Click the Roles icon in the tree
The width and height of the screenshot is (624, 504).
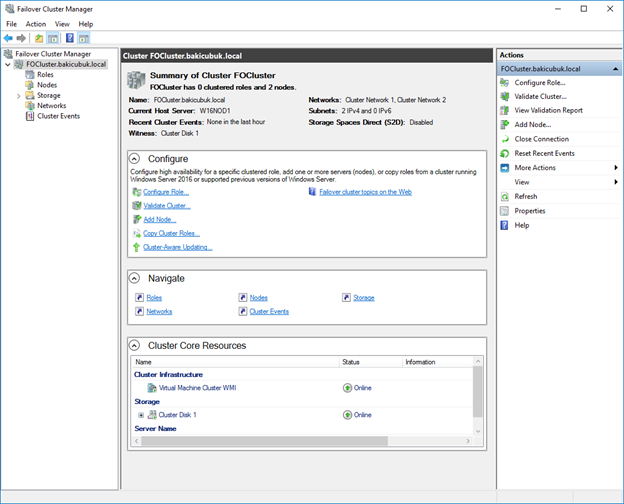(x=30, y=74)
